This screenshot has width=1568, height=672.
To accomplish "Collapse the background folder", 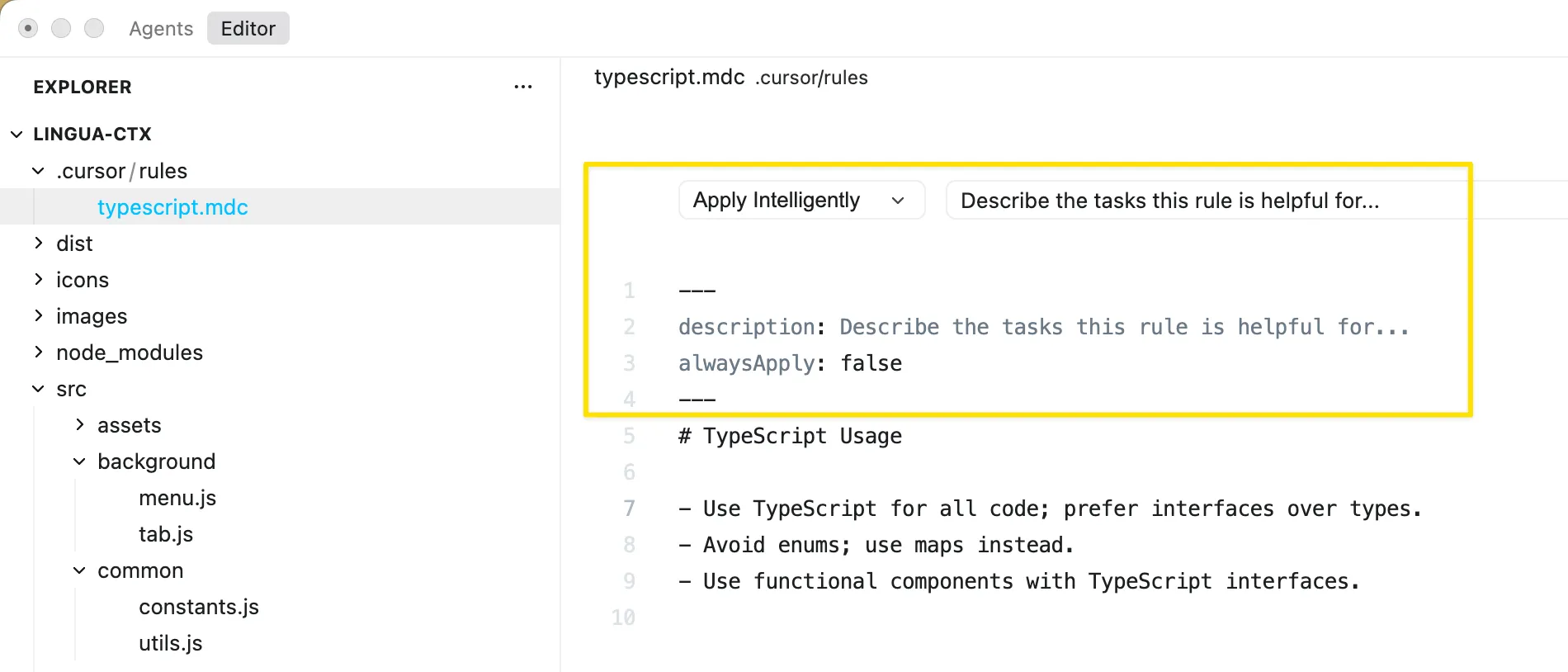I will [x=156, y=461].
